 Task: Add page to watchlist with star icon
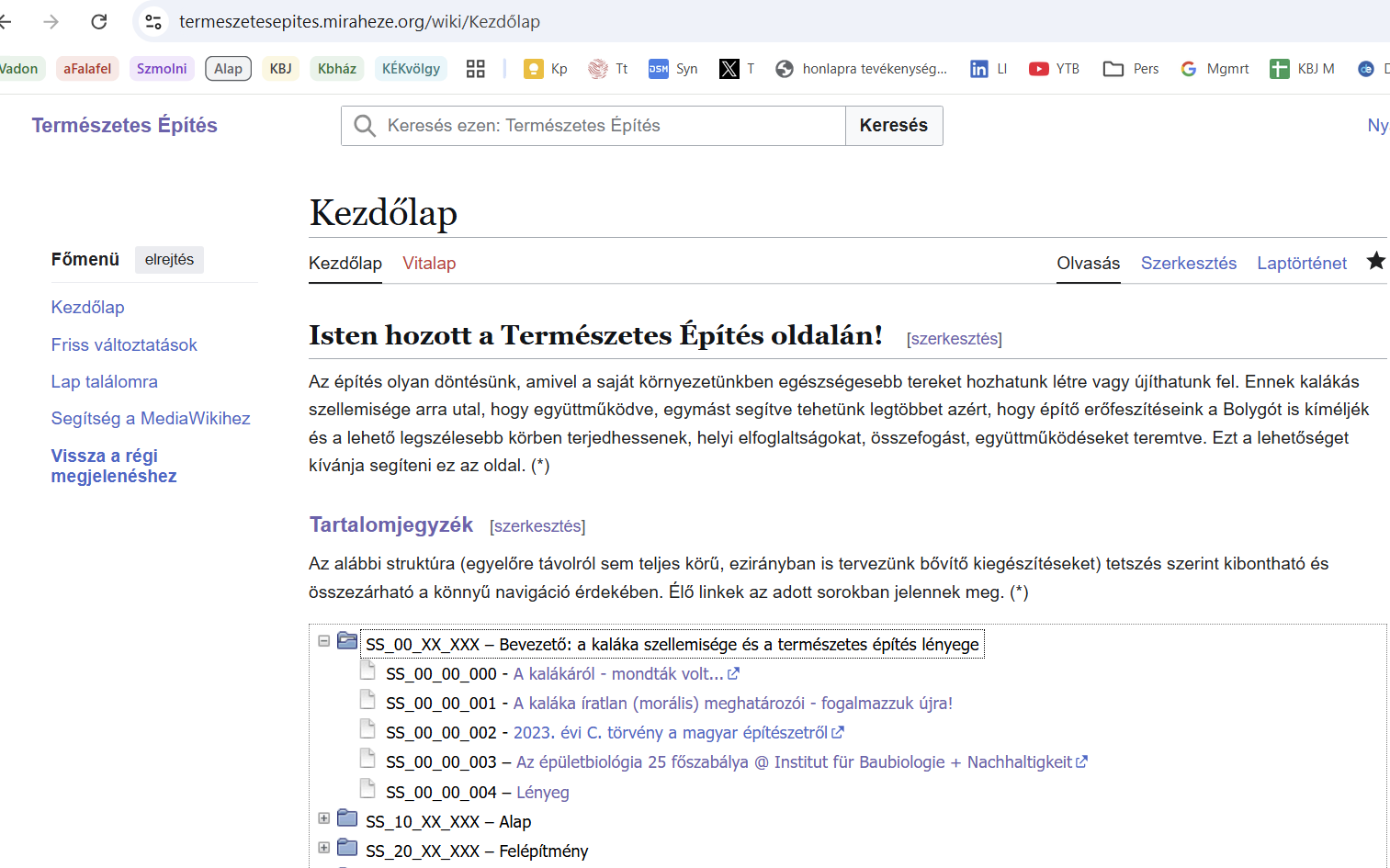click(x=1375, y=261)
